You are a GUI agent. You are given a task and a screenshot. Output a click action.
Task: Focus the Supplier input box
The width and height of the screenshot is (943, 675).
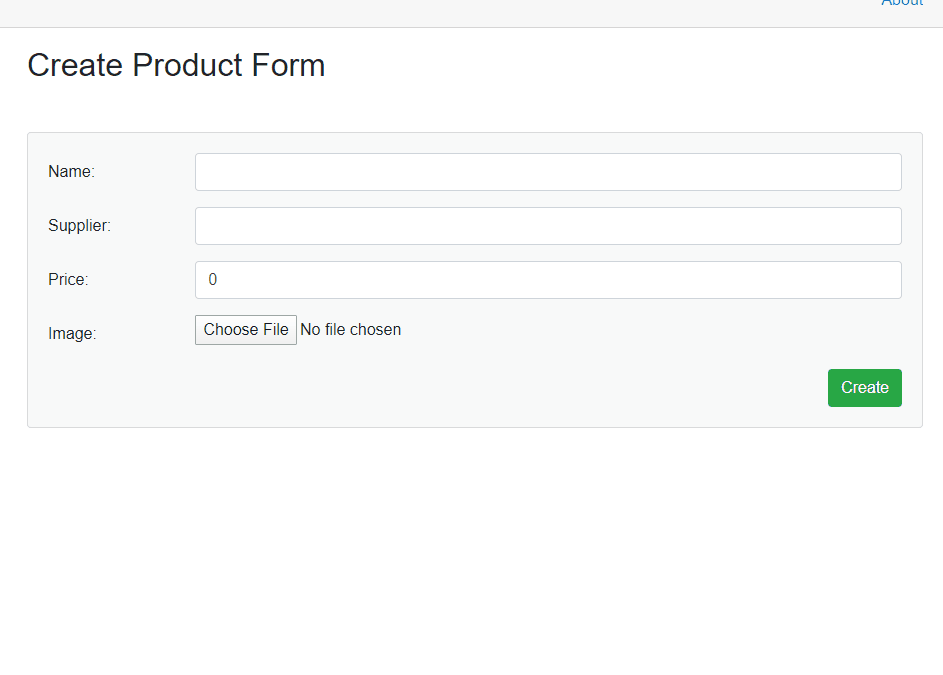548,226
